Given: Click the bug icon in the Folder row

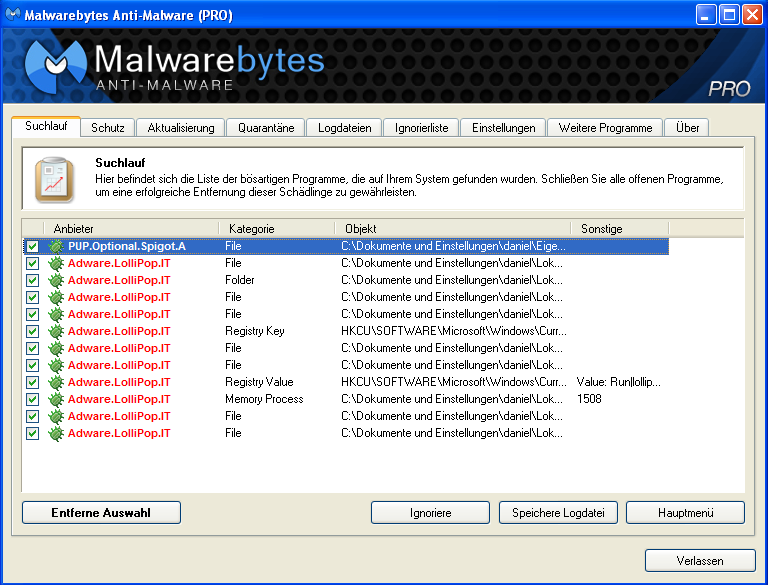Looking at the screenshot, I should point(56,280).
